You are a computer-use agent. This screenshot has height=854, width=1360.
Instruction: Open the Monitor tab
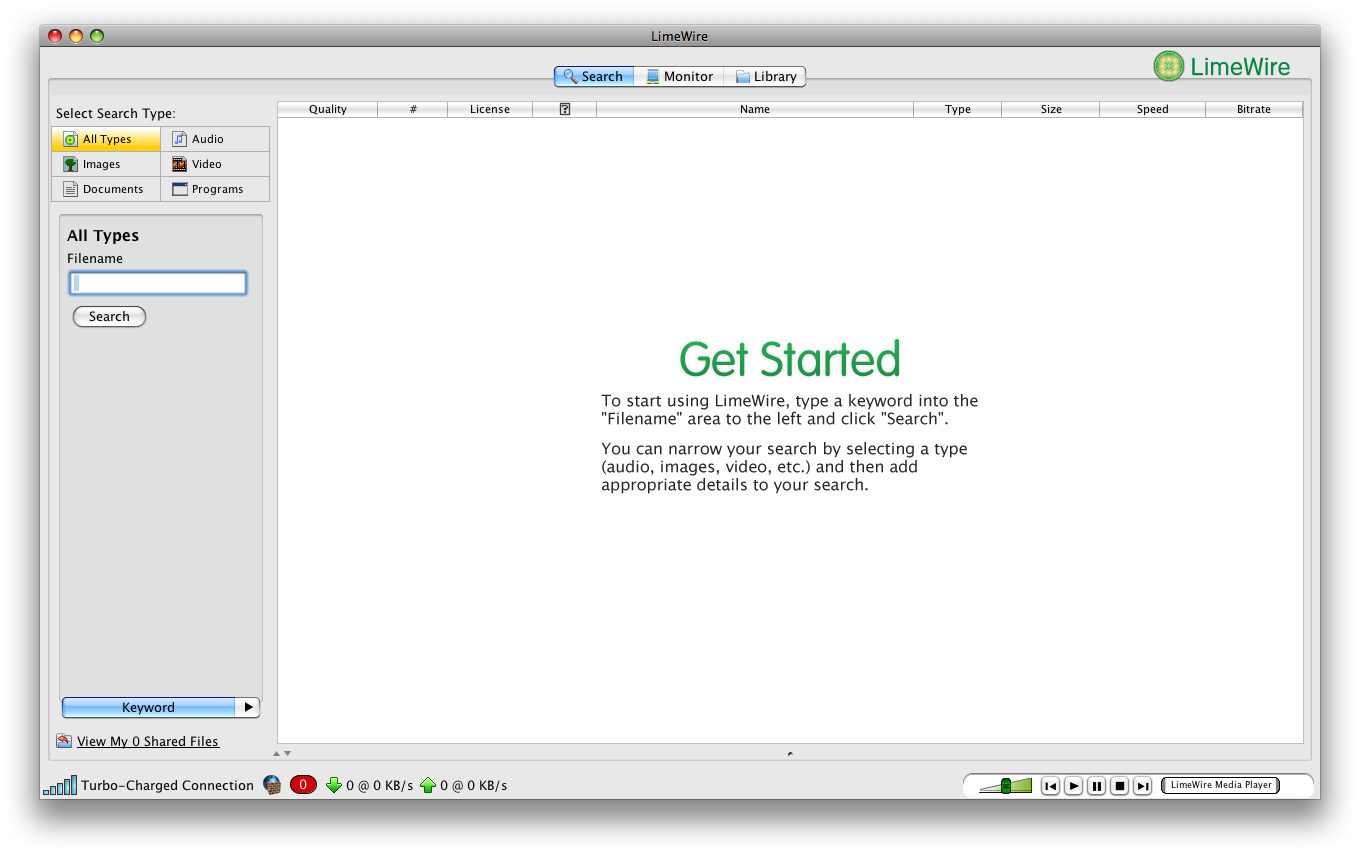(x=679, y=76)
